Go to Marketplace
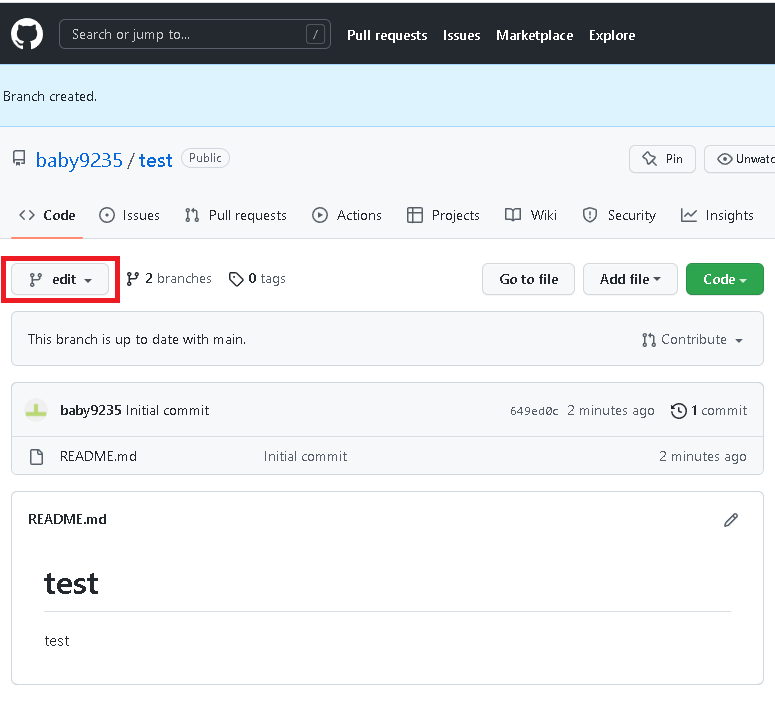Image resolution: width=775 pixels, height=718 pixels. point(534,35)
